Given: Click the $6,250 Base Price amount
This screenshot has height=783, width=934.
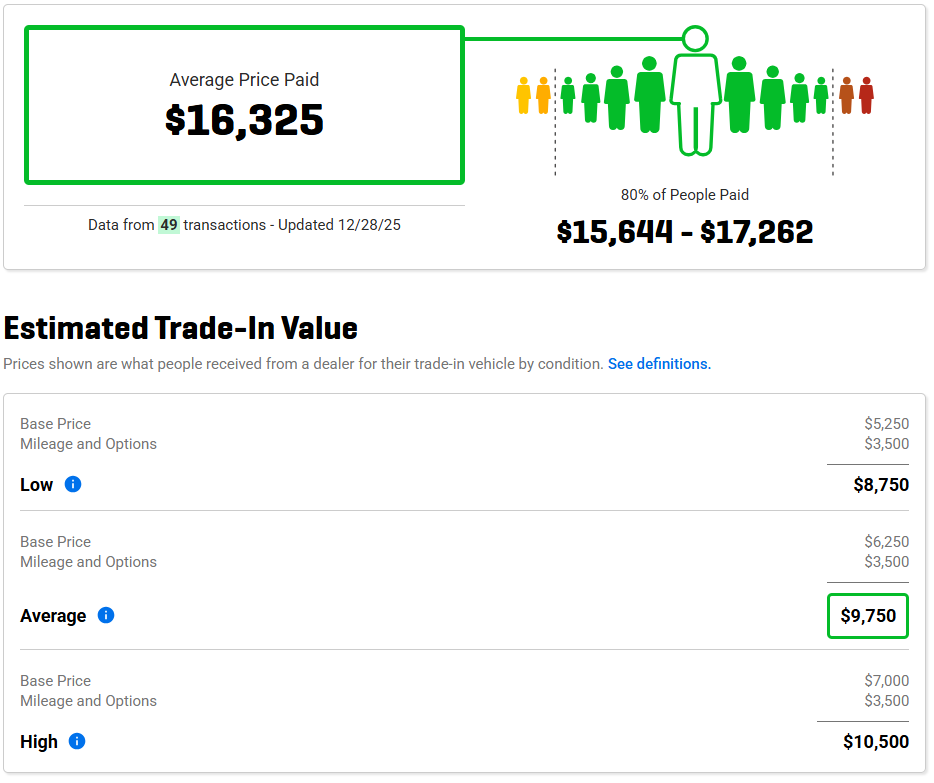Looking at the screenshot, I should 887,542.
